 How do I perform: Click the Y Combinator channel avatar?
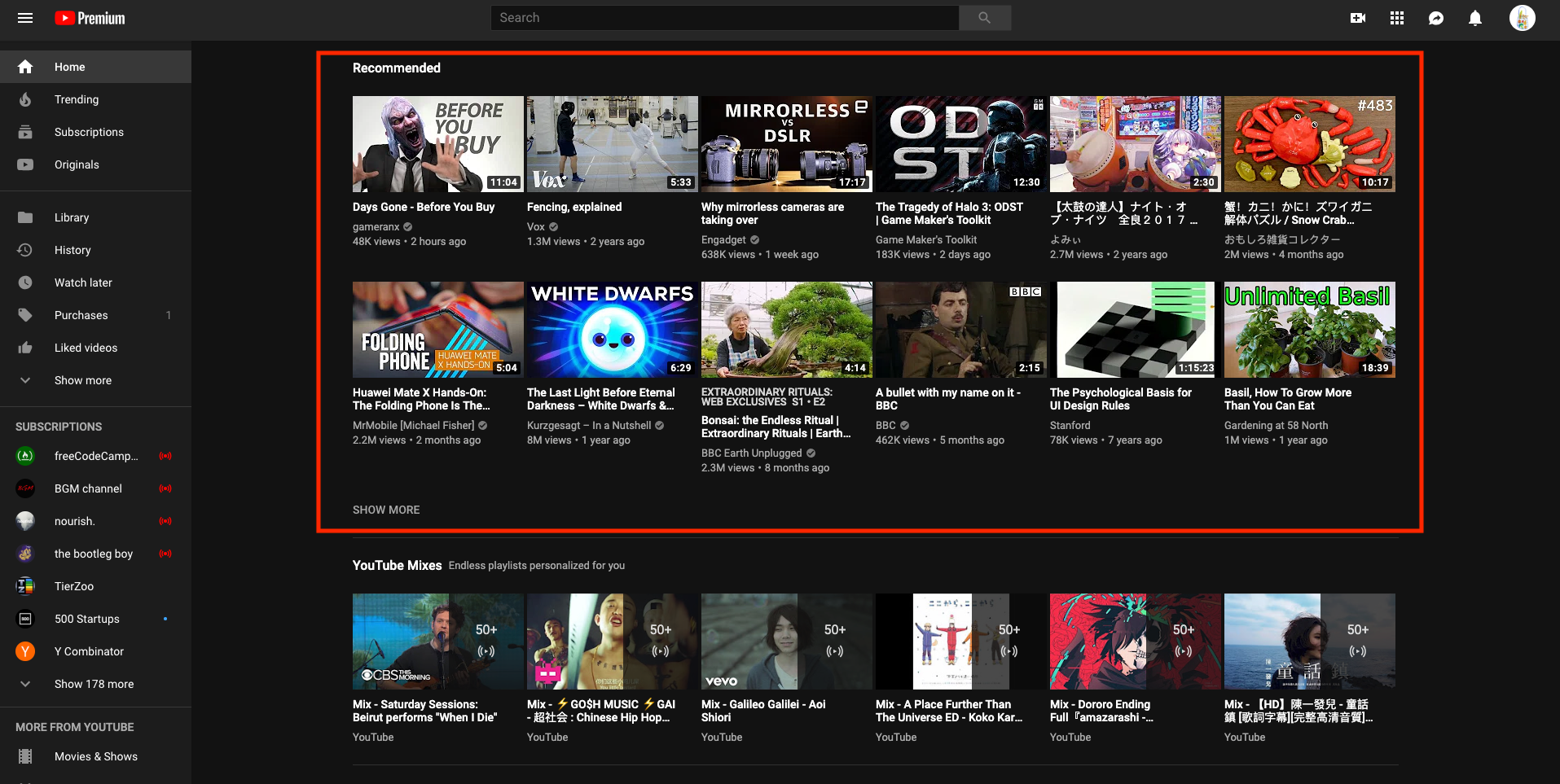tap(25, 651)
